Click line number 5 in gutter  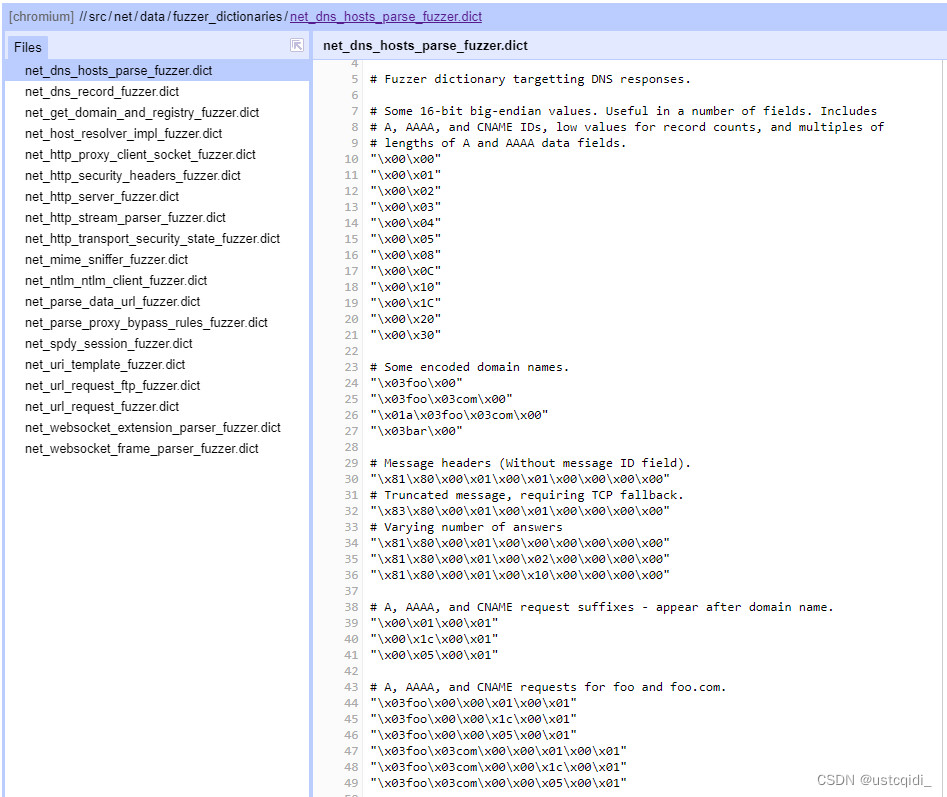[x=355, y=79]
